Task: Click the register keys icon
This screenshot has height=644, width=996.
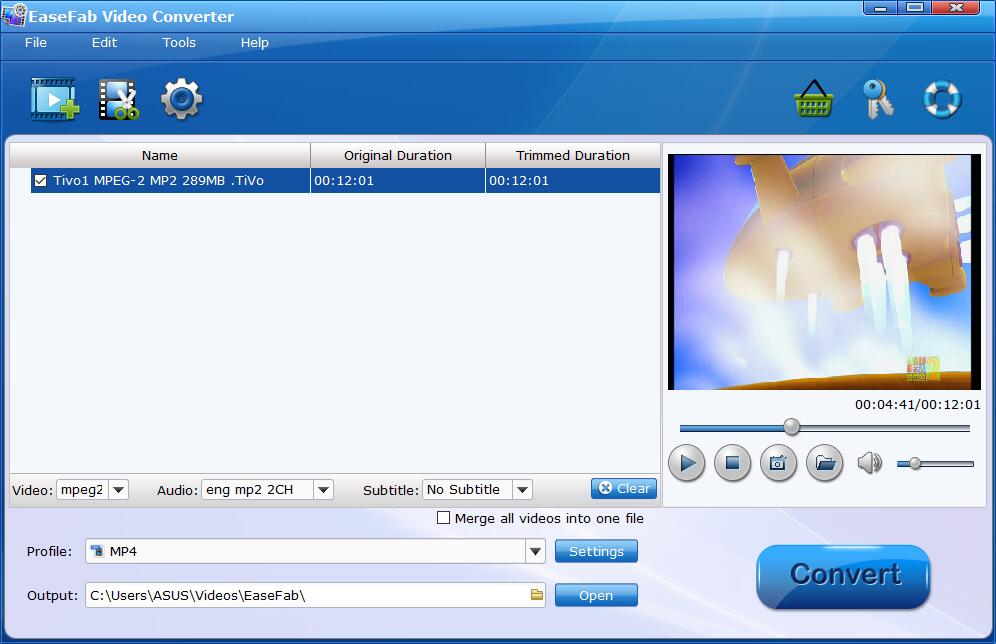Action: coord(878,99)
